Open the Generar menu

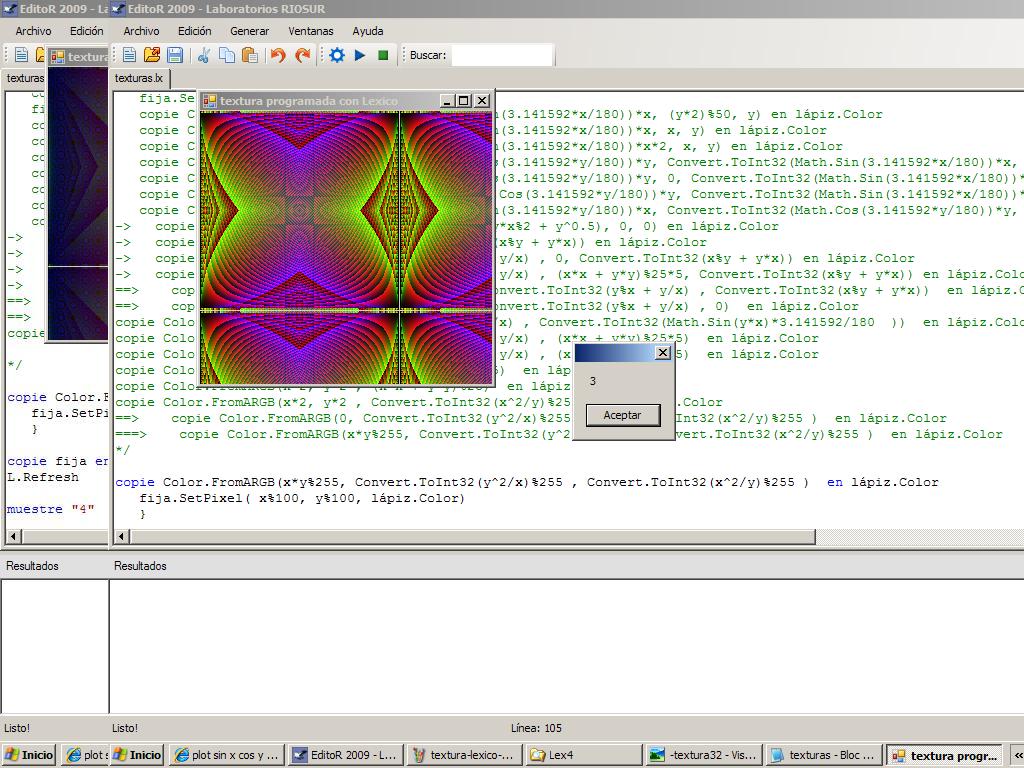249,31
